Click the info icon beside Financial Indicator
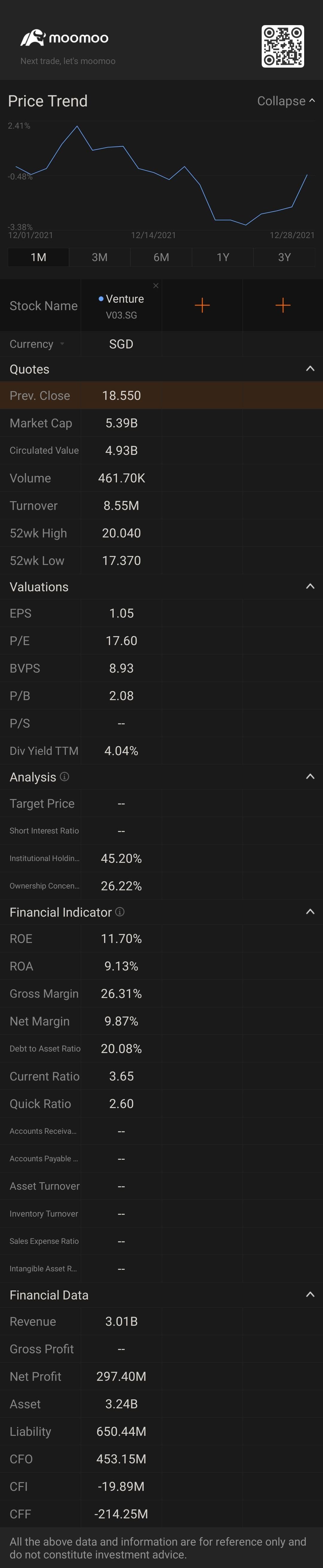 120,912
